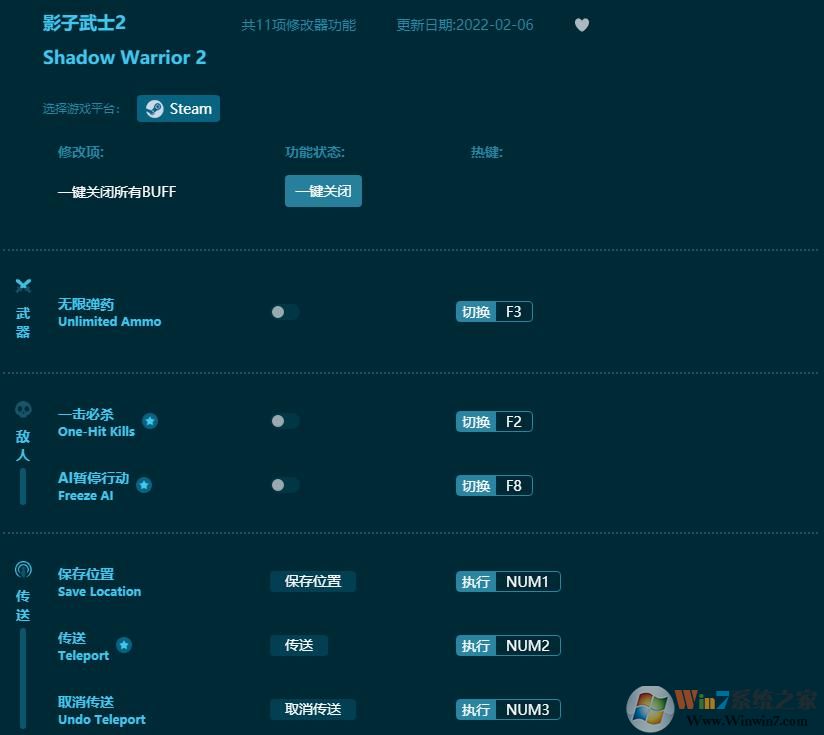824x735 pixels.
Task: Enable the One-Hit Kills toggle
Action: pyautogui.click(x=284, y=421)
